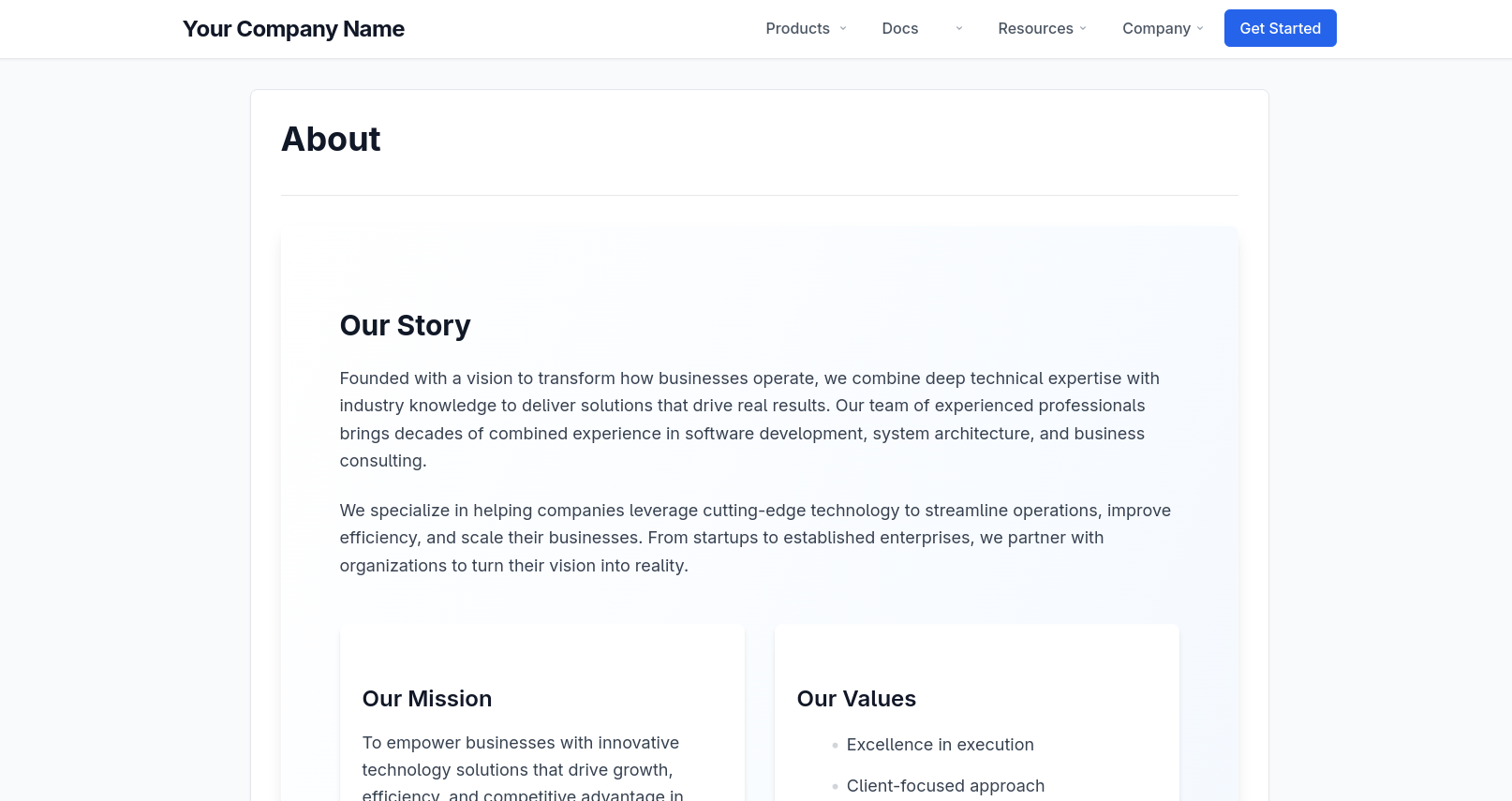Click the Our Story section heading
Image resolution: width=1512 pixels, height=801 pixels.
click(405, 325)
